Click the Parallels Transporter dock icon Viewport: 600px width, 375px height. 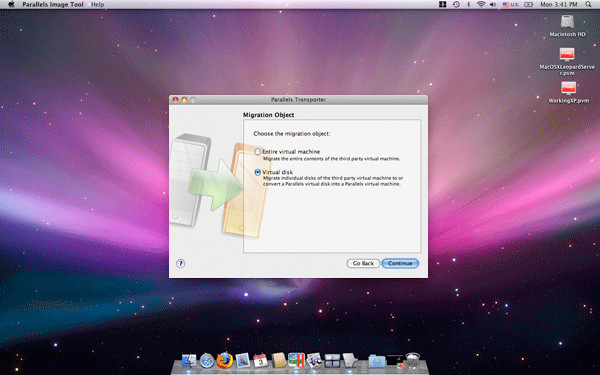pos(350,360)
